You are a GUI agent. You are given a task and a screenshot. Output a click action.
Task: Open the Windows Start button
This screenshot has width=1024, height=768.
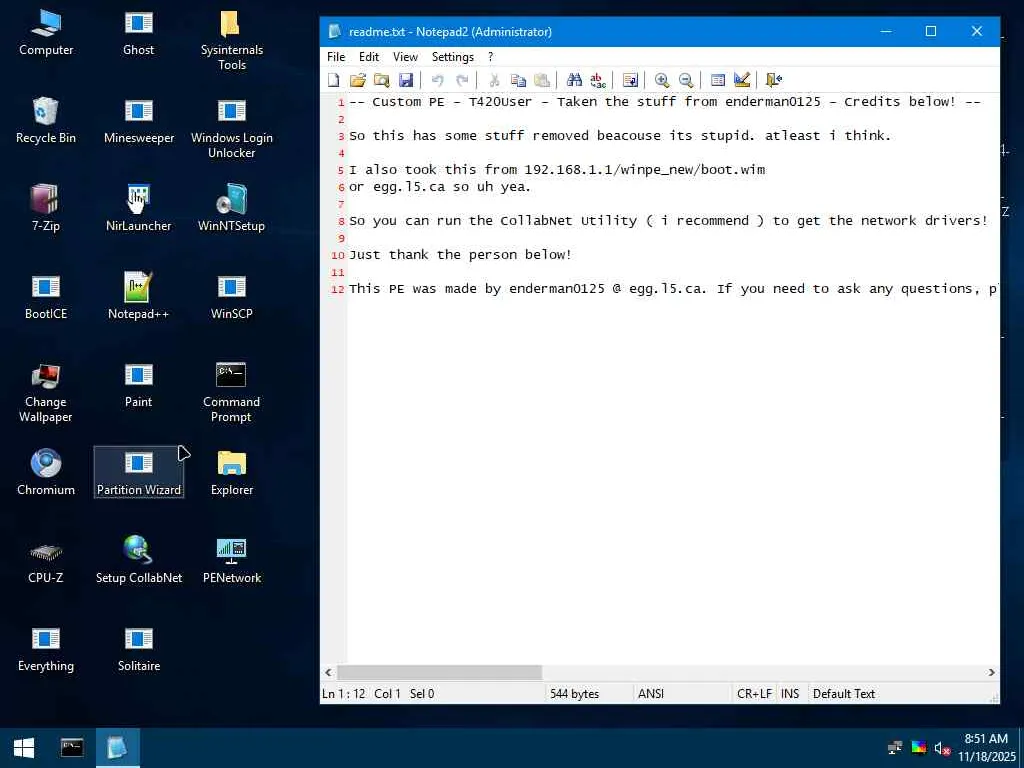24,748
